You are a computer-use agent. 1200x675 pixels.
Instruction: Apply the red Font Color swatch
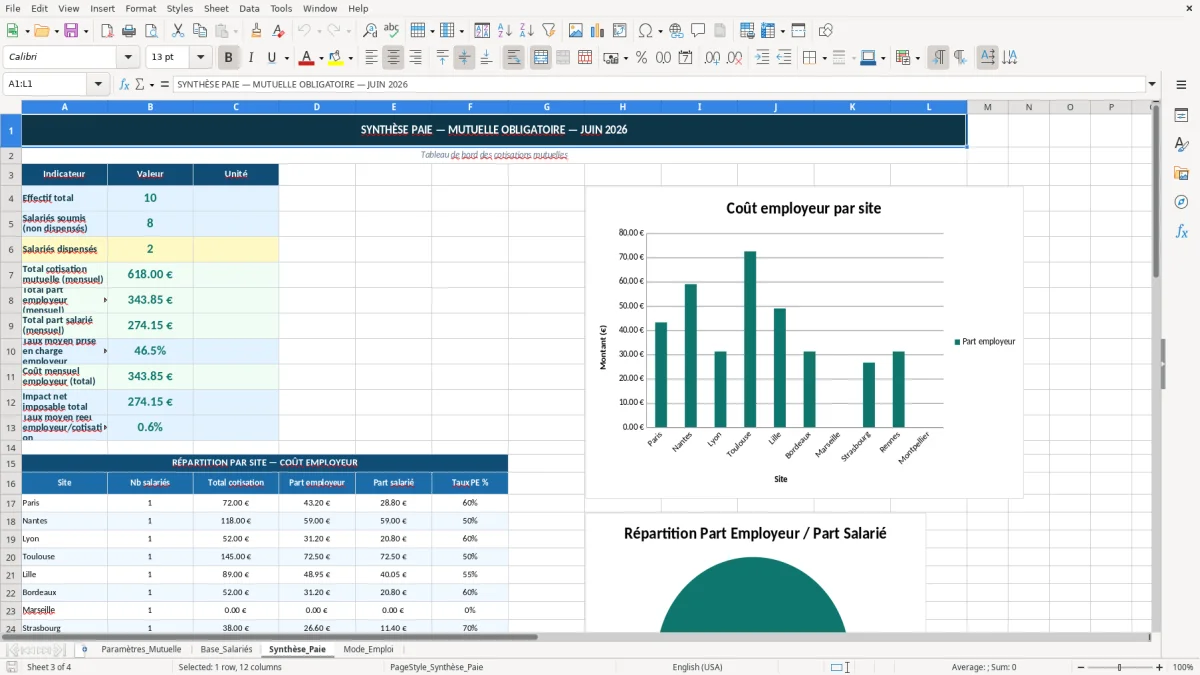[x=306, y=58]
